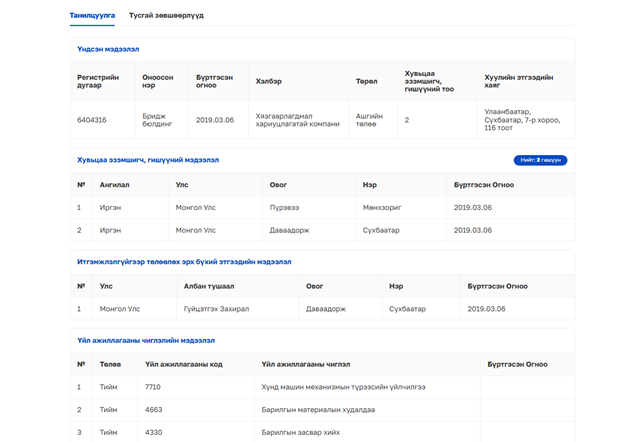The width and height of the screenshot is (624, 442).
Task: Click Сүхбаатар in the representative table row
Action: [408, 309]
